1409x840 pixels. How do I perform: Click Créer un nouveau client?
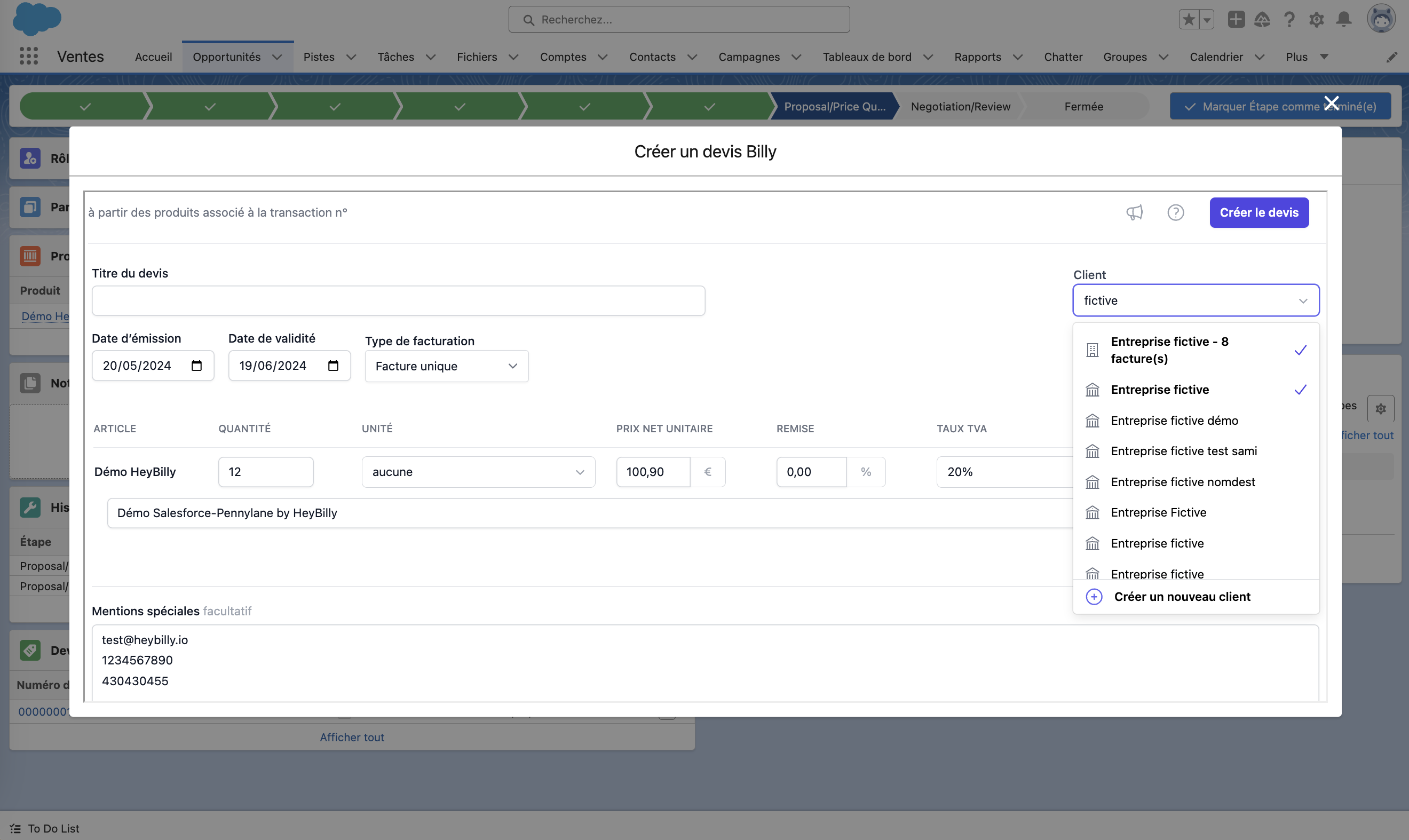click(1182, 597)
